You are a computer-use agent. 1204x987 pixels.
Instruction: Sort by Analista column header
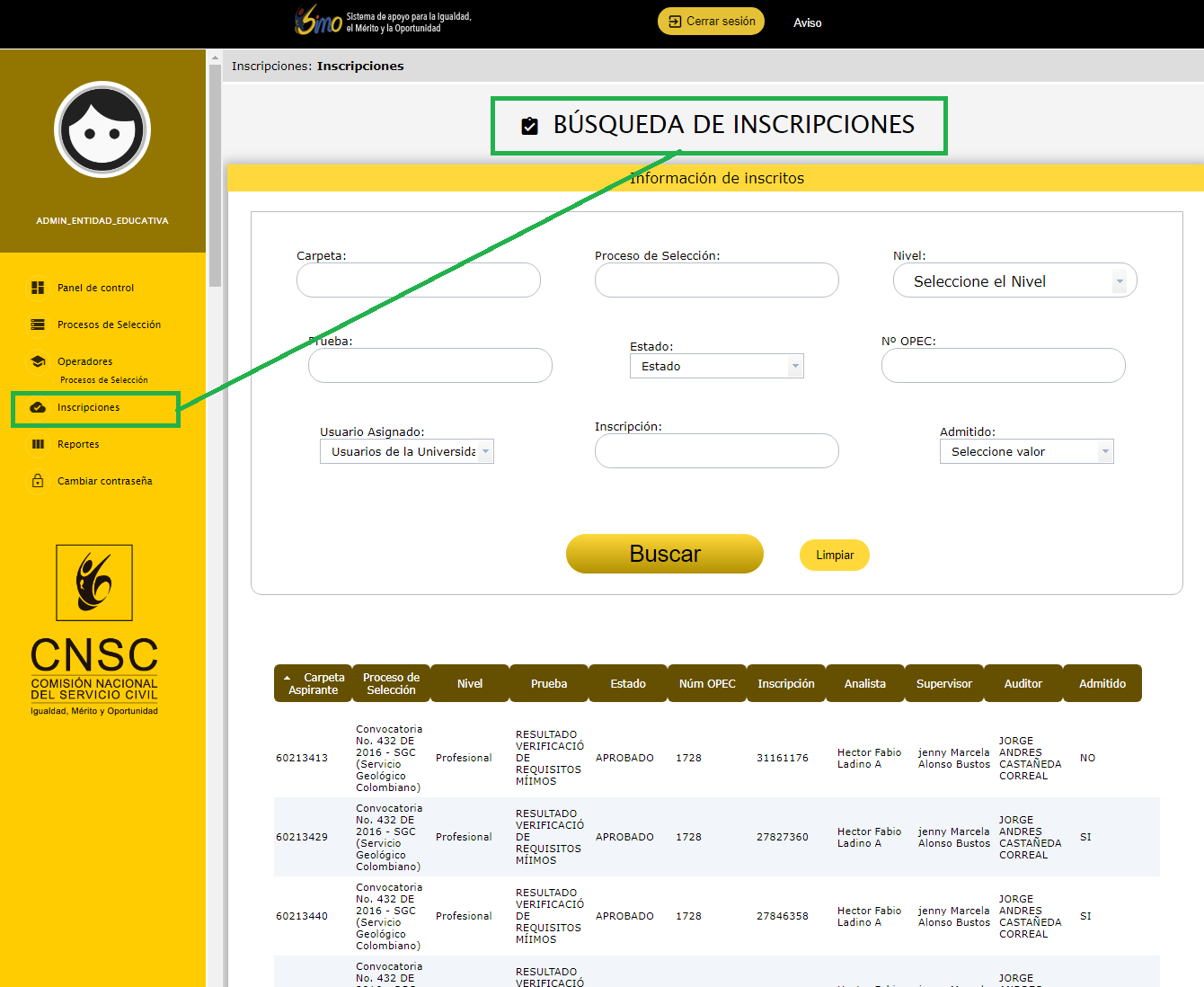(865, 683)
